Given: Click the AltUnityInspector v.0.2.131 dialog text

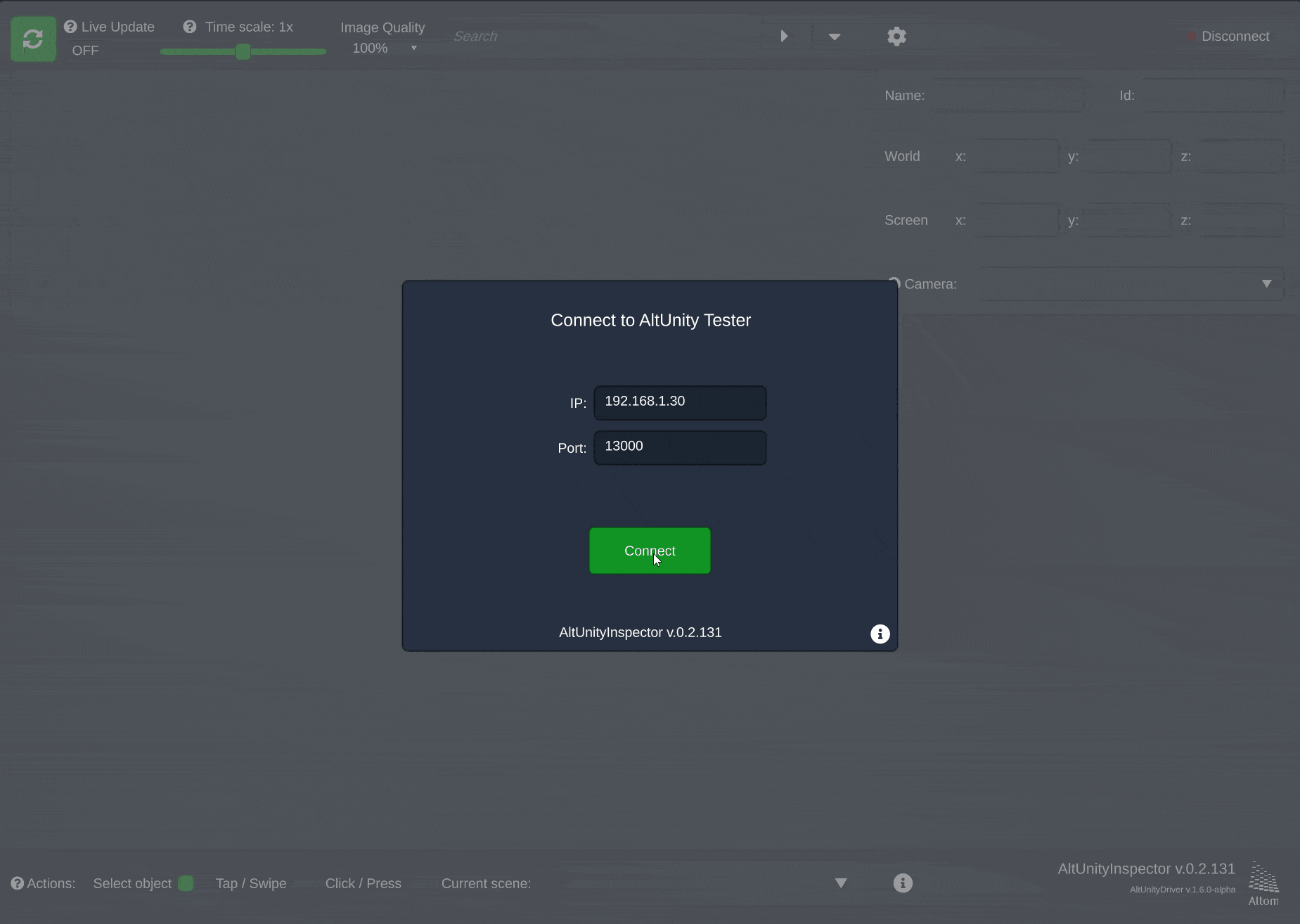Looking at the screenshot, I should [641, 632].
